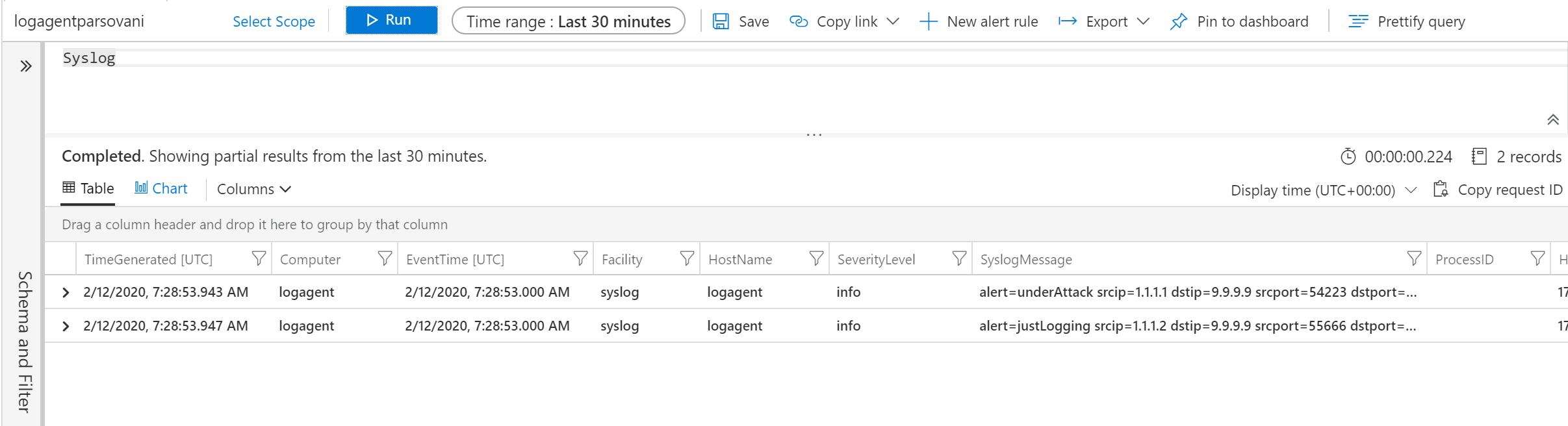Run the Syslog query

coord(391,20)
